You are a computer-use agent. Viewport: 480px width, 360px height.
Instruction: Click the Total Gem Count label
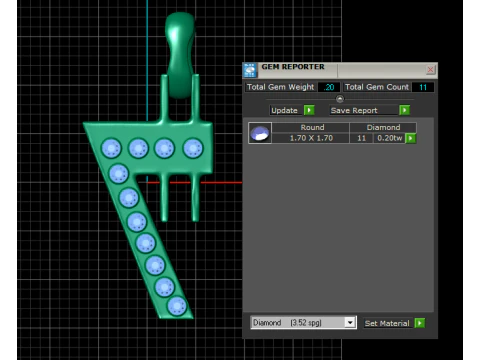[377, 87]
